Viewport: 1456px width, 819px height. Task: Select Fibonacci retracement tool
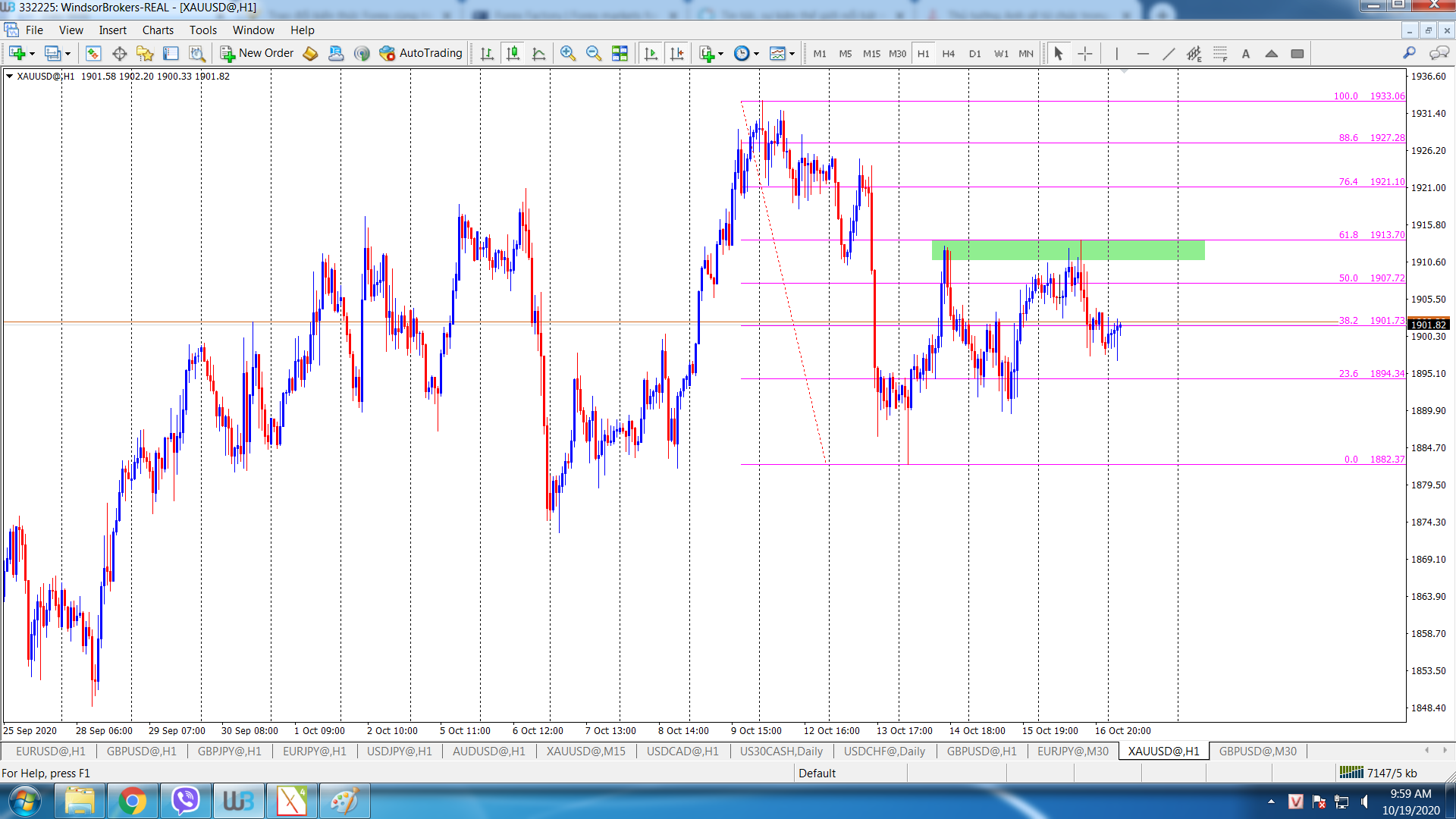coord(1220,53)
